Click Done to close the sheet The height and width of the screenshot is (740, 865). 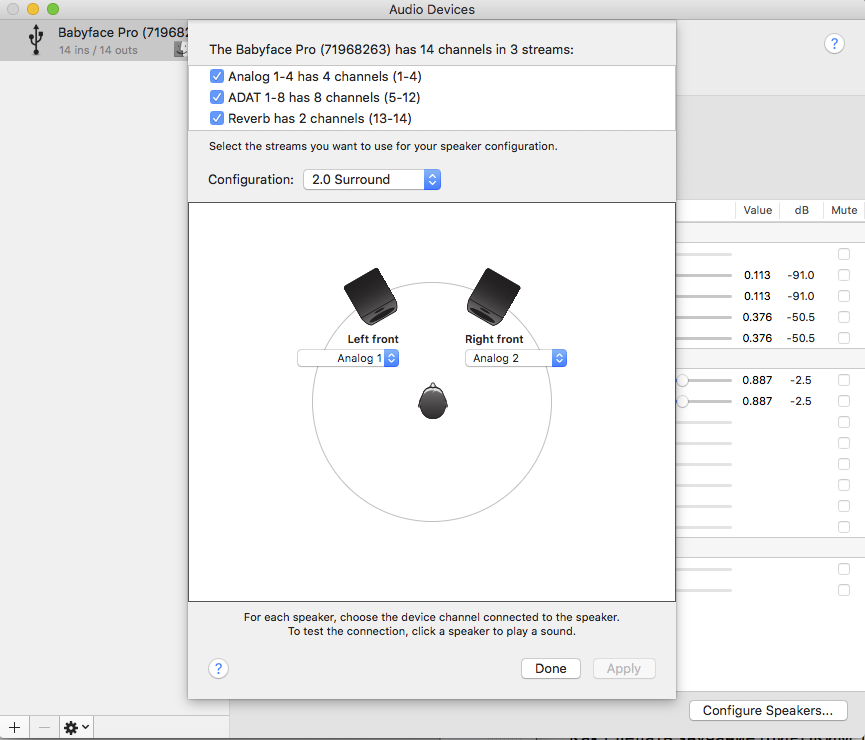click(x=551, y=668)
